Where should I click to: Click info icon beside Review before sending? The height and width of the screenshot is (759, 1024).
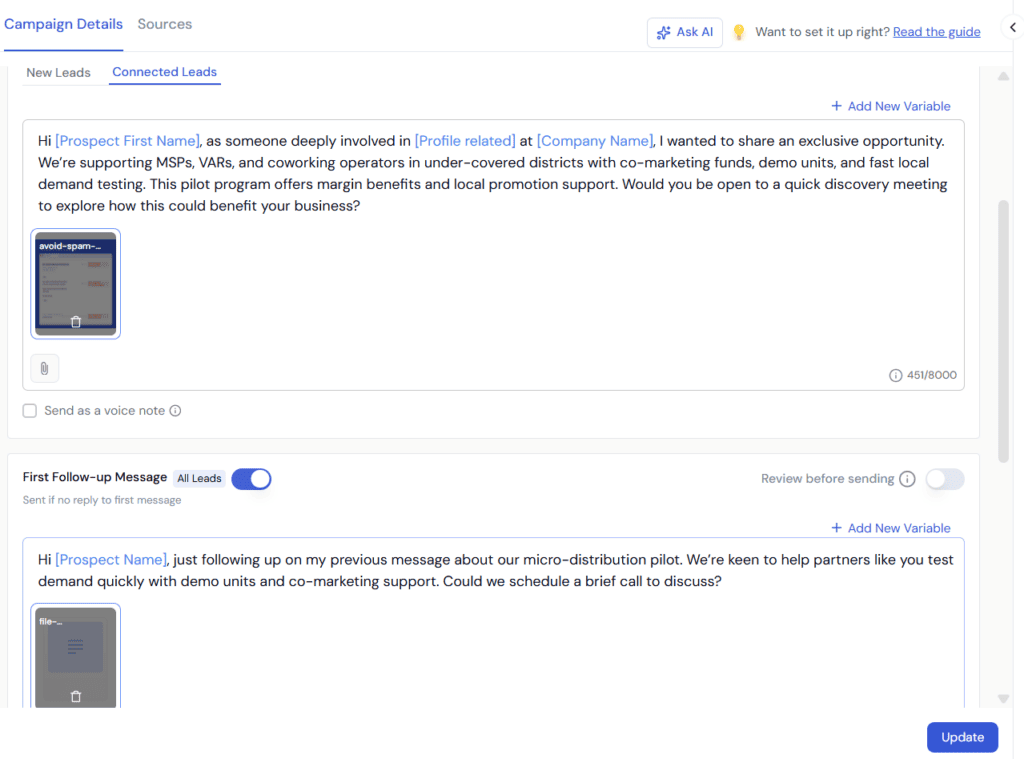coord(907,479)
